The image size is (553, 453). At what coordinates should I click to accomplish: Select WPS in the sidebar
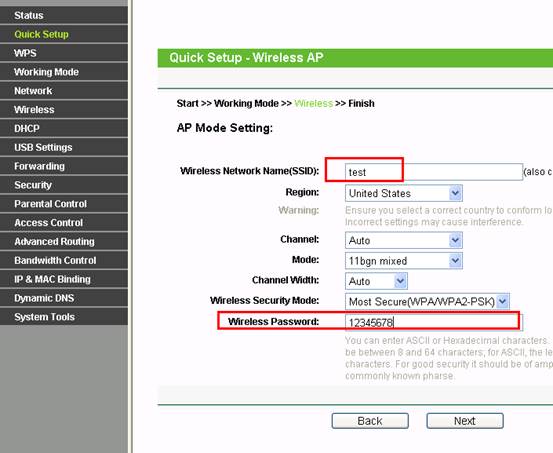[x=64, y=53]
